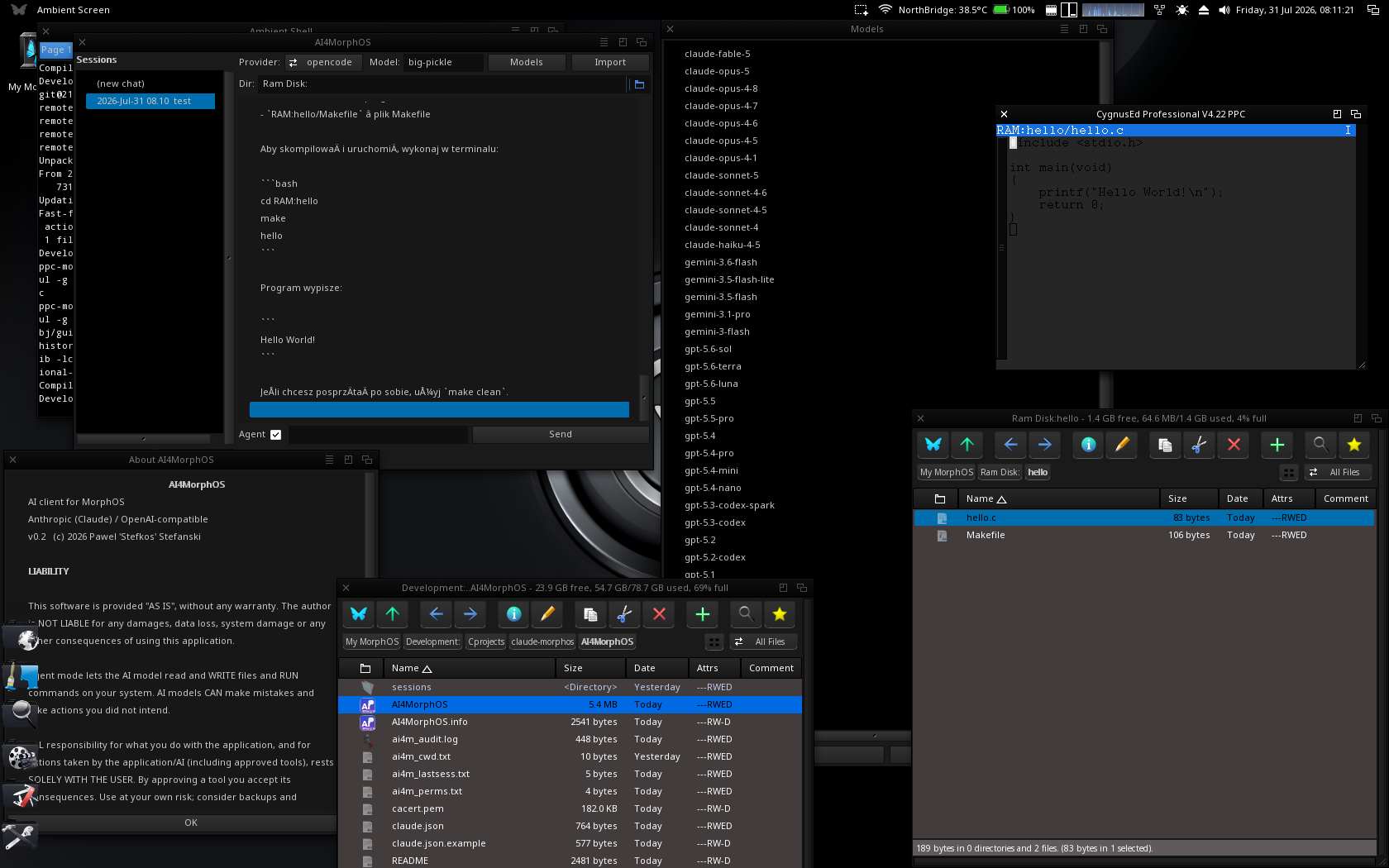The height and width of the screenshot is (868, 1389).
Task: Select claude.json in Development AI4MorphOS window
Action: pos(570,827)
